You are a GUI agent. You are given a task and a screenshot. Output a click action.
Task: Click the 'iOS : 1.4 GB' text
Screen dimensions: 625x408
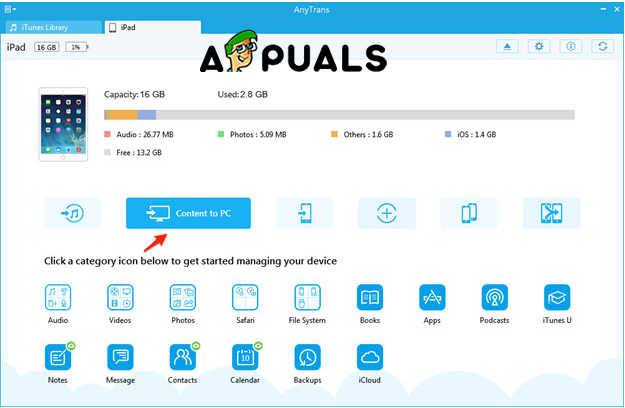point(477,135)
